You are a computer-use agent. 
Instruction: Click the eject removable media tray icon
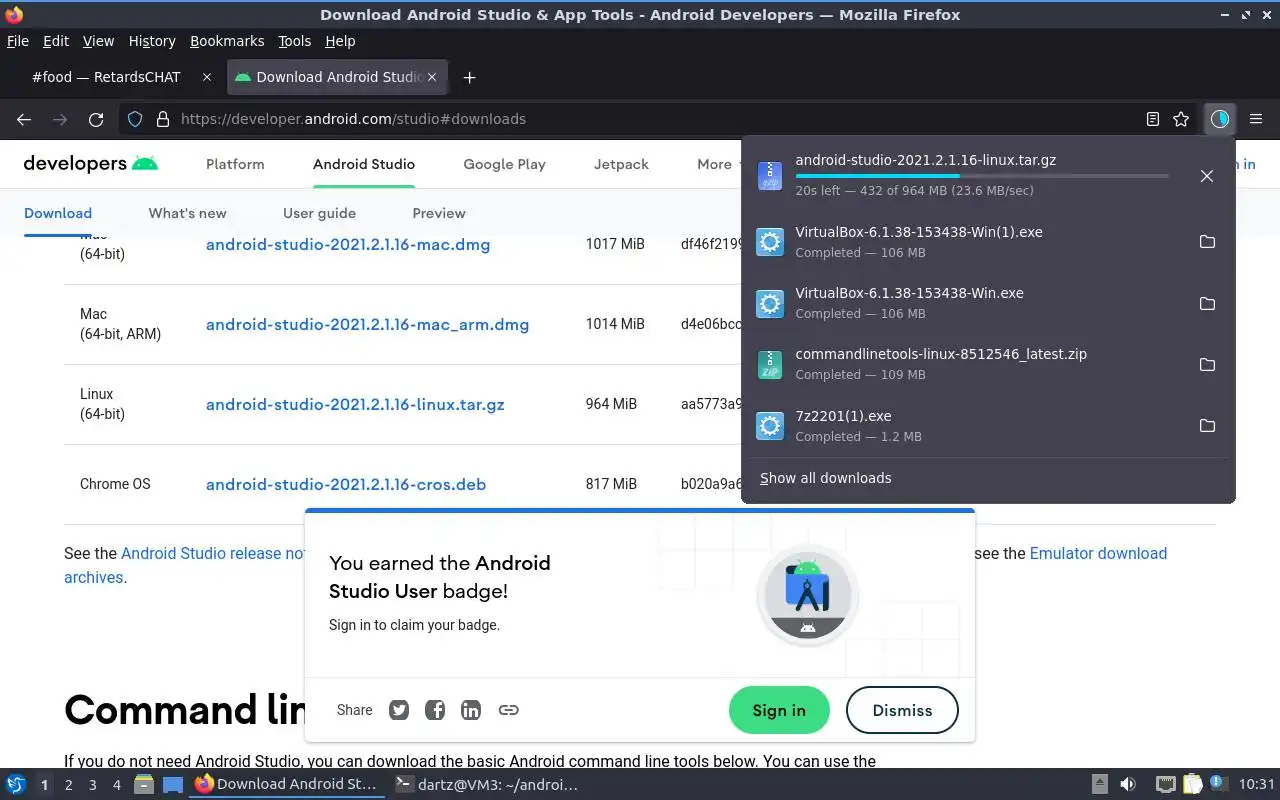(1099, 785)
